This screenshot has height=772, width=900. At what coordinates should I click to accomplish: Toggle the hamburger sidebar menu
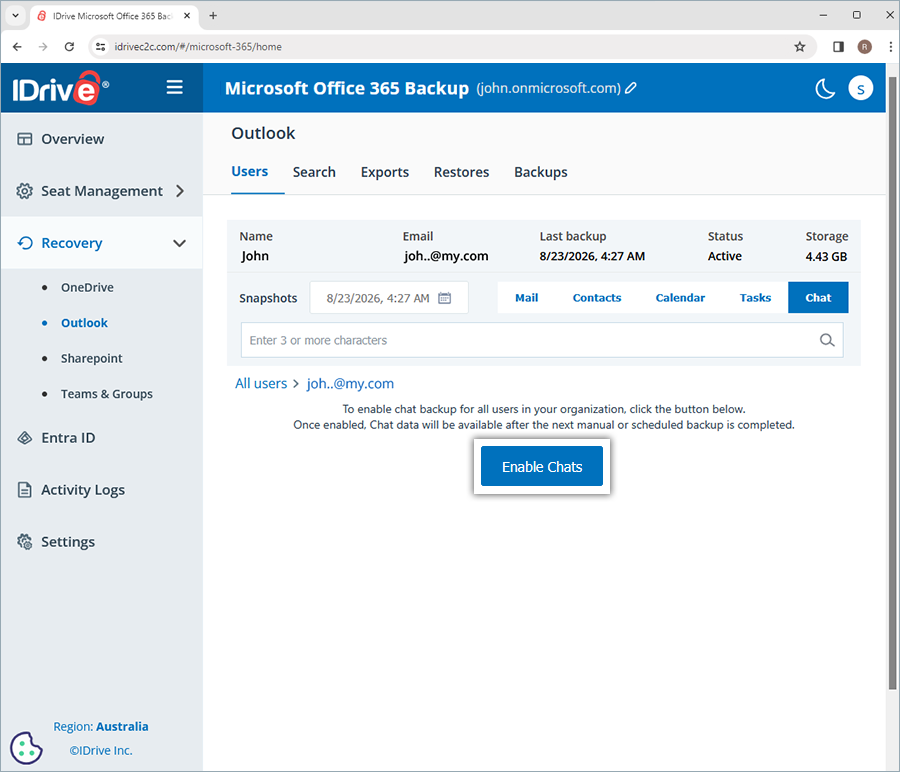pos(174,87)
